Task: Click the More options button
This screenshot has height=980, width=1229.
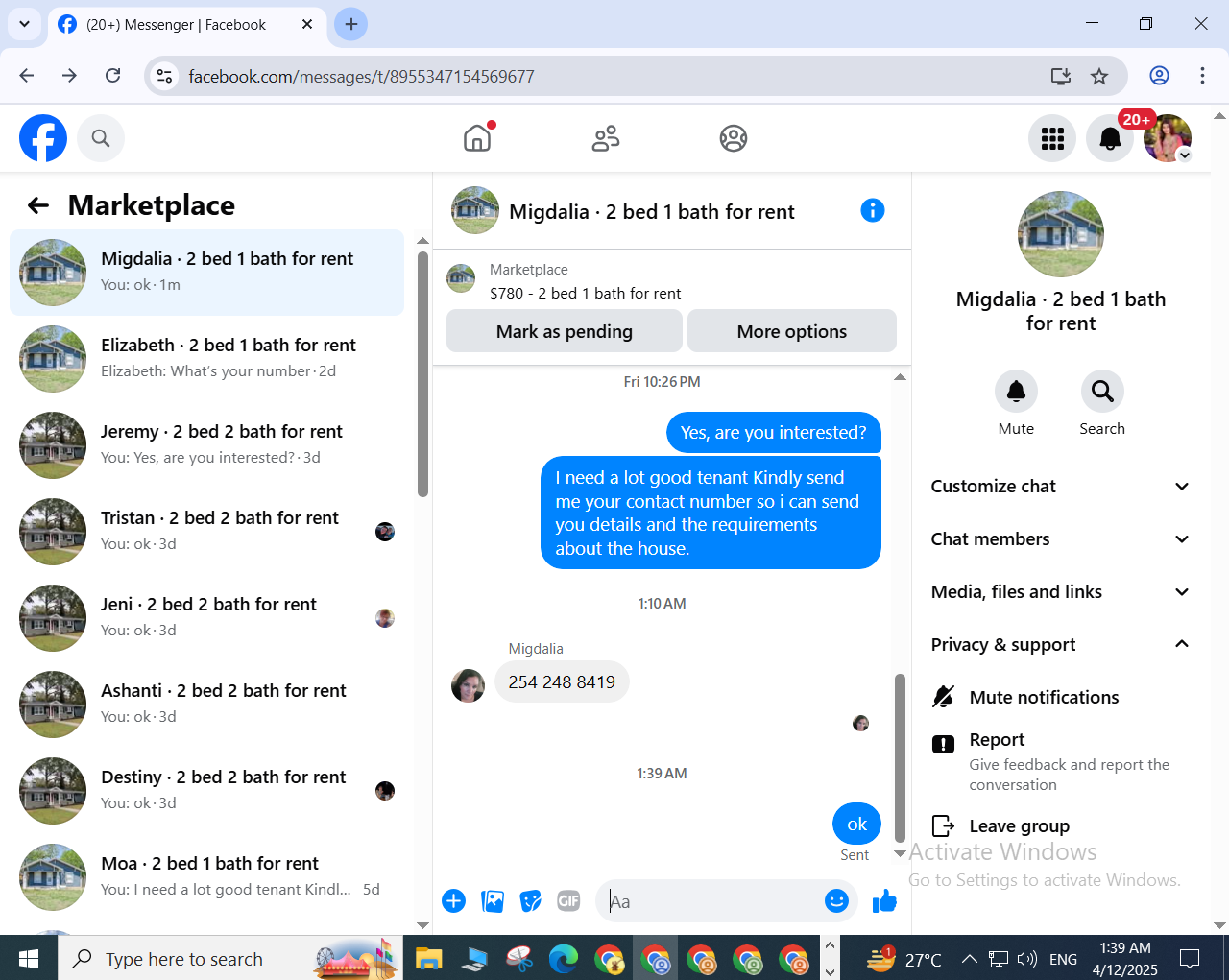Action: [x=792, y=331]
